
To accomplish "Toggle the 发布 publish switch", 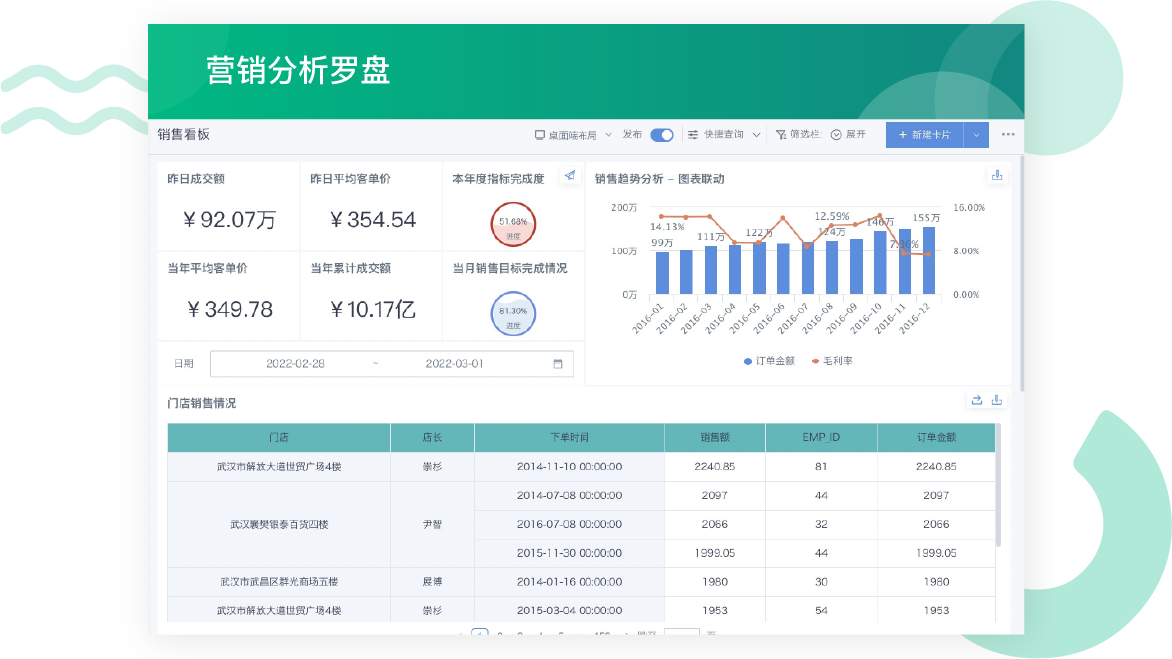I will (661, 135).
